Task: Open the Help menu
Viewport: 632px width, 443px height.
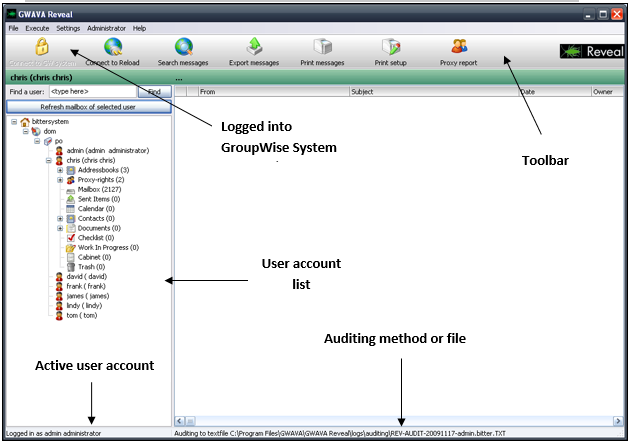Action: [139, 28]
